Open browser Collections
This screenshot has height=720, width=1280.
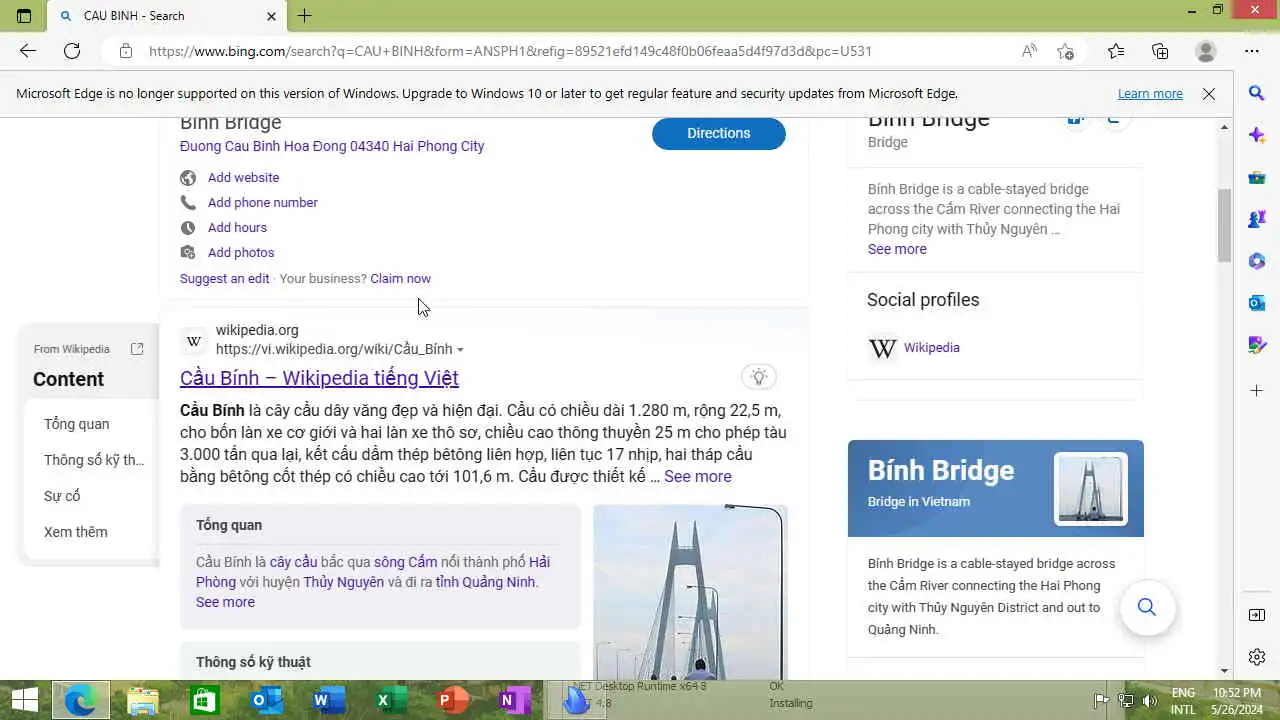pos(1160,51)
